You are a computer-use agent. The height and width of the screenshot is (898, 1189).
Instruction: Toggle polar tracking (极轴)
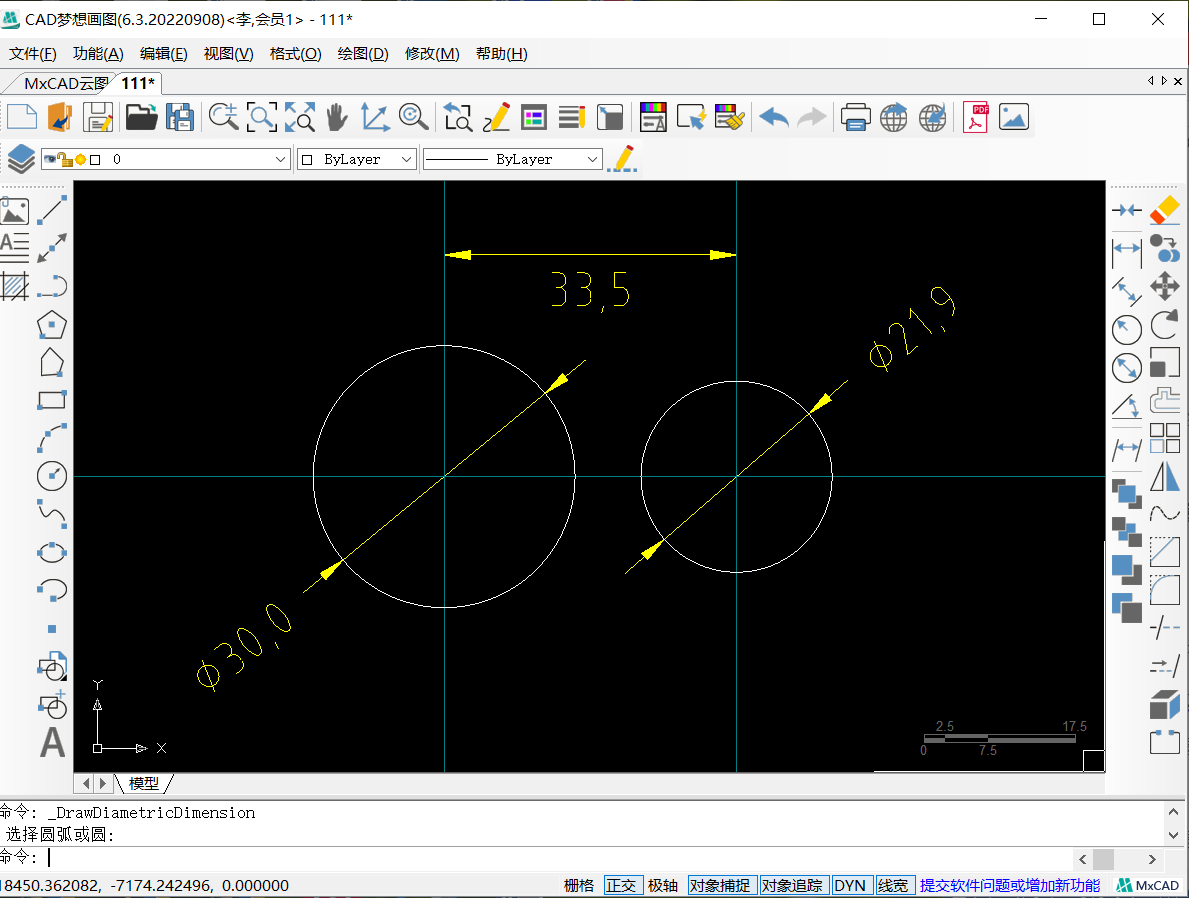coord(663,885)
